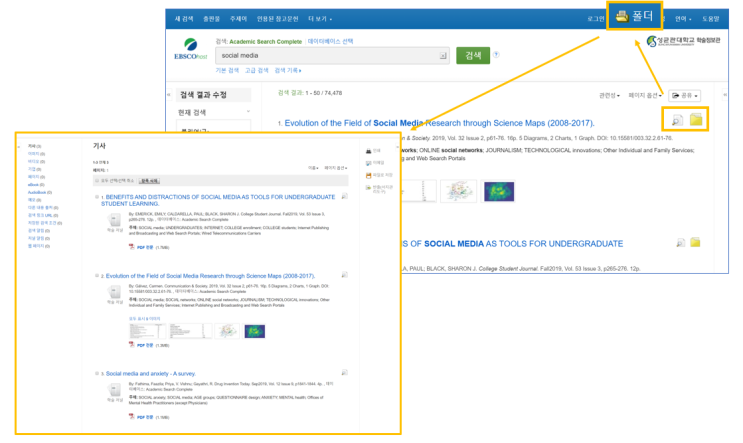Screen dimensions: 743x443
Task: Click the 인쇄 print icon in folder view
Action: [369, 151]
